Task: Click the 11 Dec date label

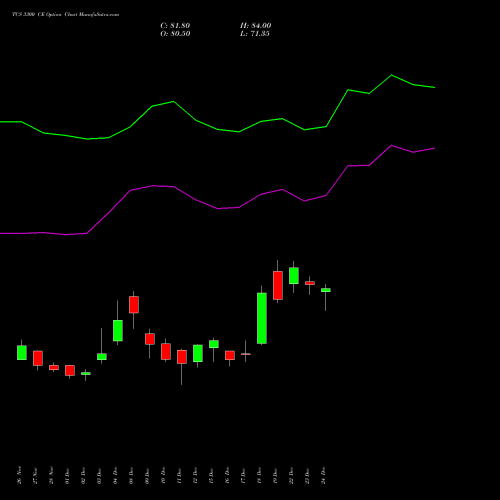Action: click(x=179, y=475)
